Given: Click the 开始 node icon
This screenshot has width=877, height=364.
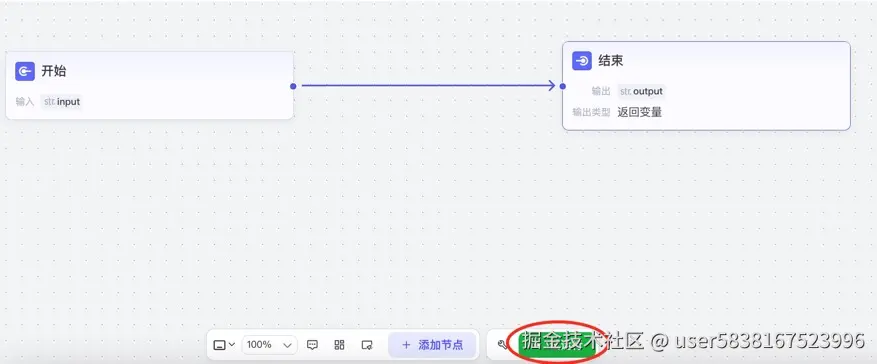Looking at the screenshot, I should pyautogui.click(x=25, y=72).
